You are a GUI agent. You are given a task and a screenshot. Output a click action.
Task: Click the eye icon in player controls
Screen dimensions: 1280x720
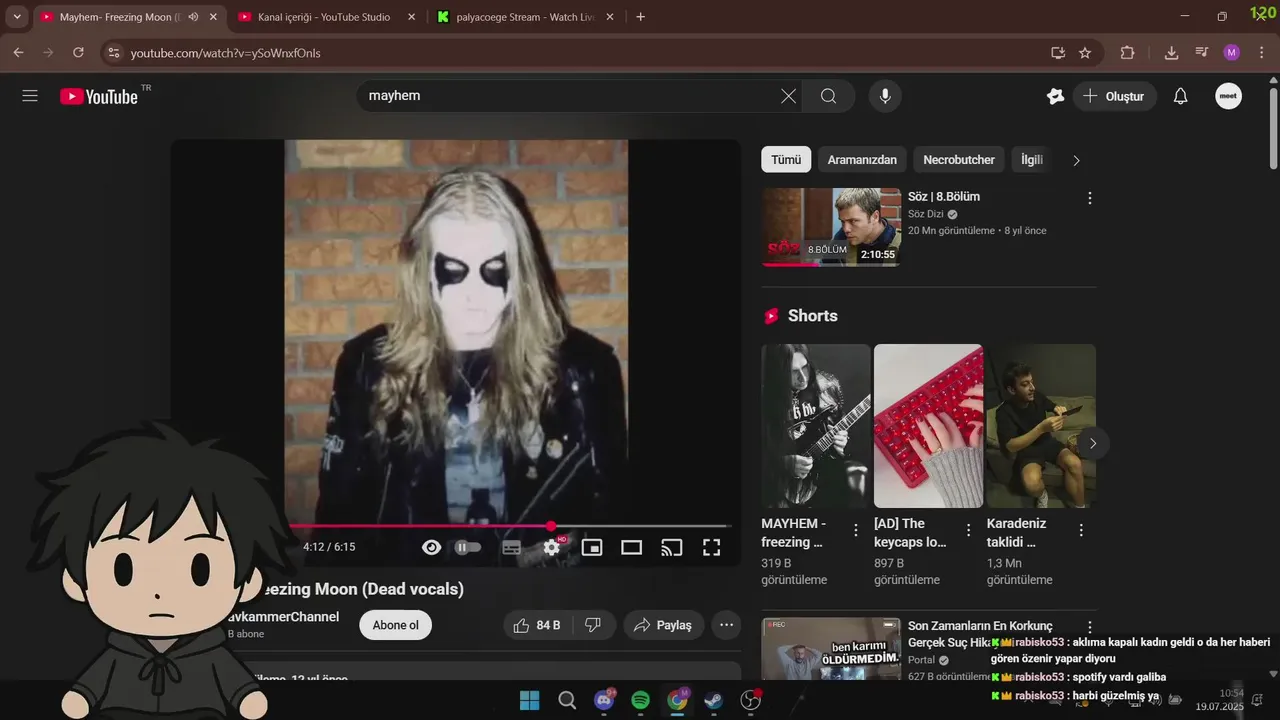click(x=431, y=547)
